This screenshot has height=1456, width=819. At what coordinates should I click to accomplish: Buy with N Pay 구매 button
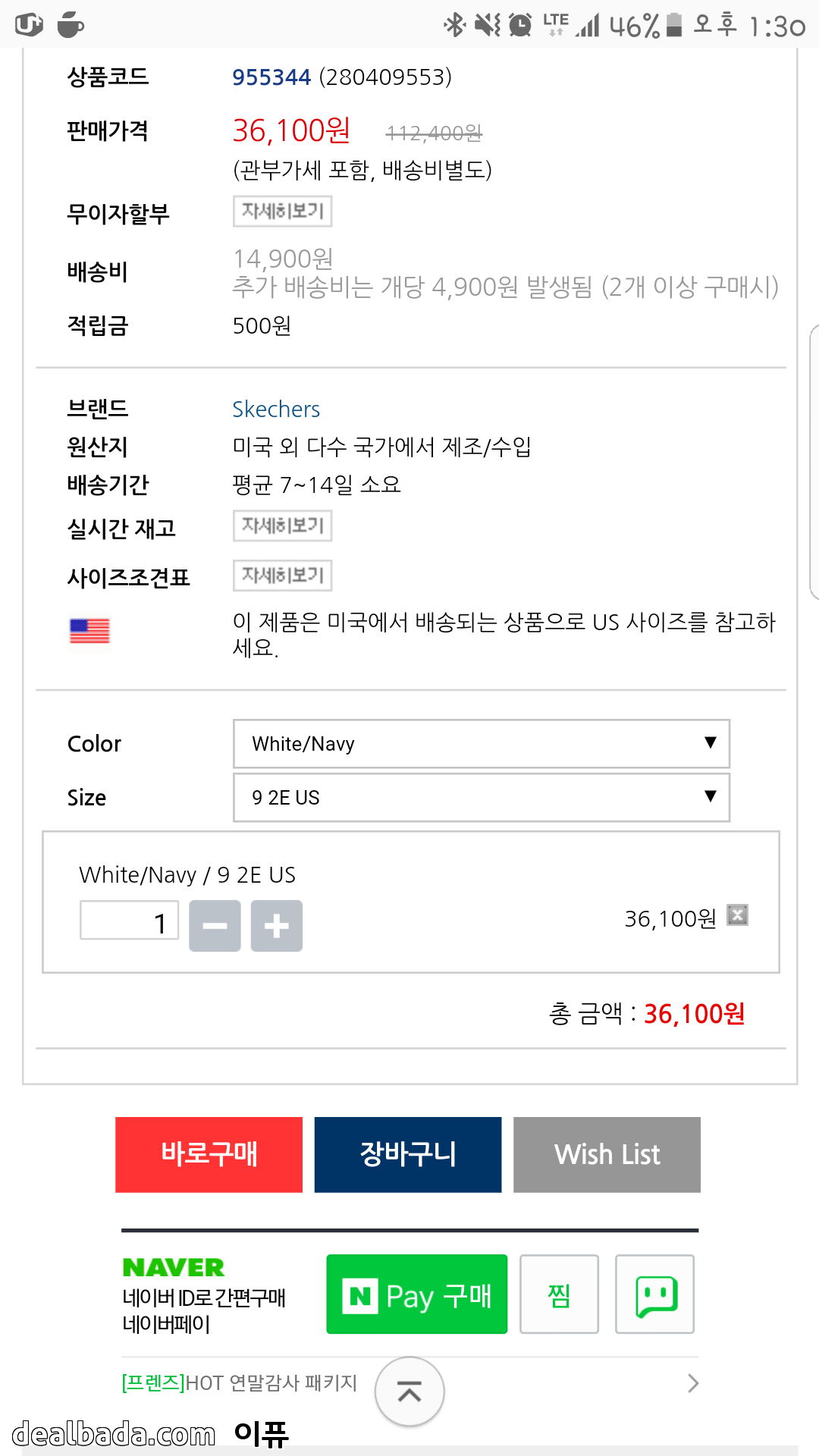pos(416,1294)
